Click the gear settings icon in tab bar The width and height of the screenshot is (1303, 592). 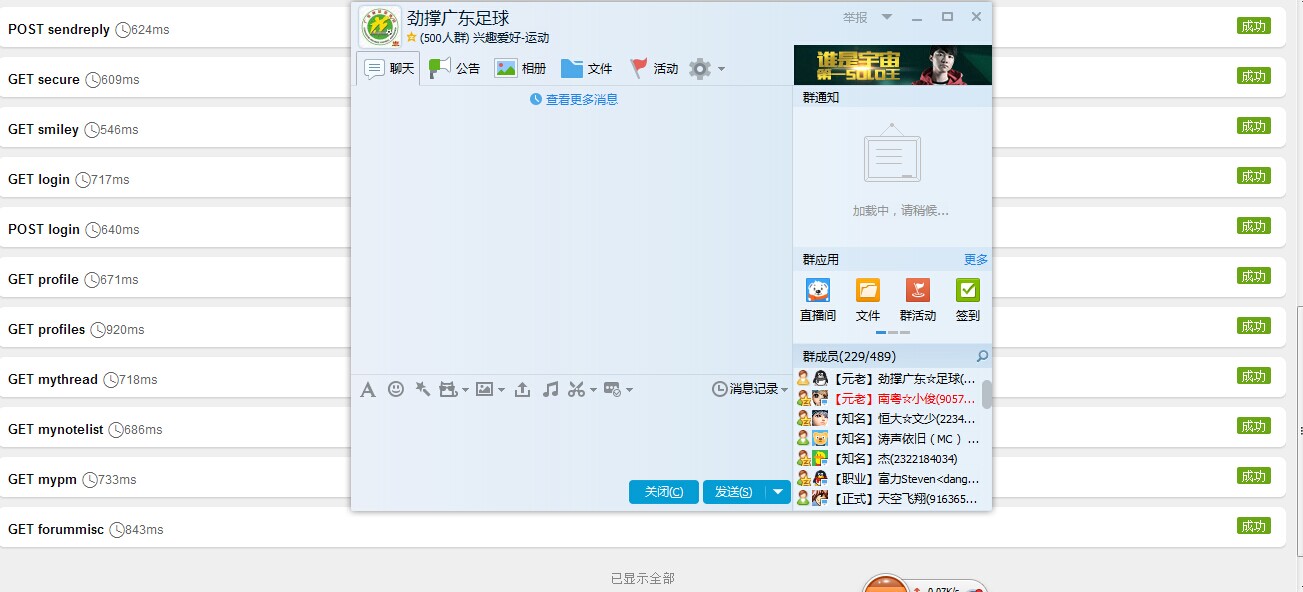[700, 68]
